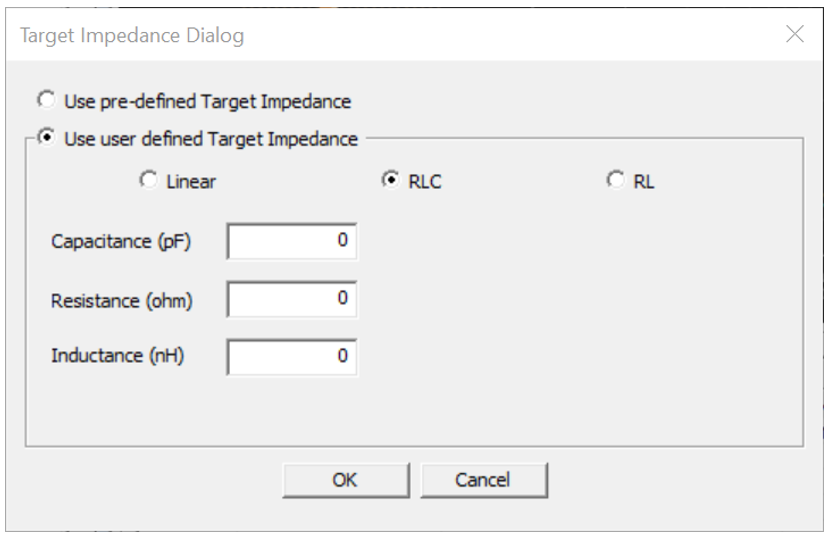Viewport: 829px width, 541px height.
Task: Click the Capacitance (pF) label text
Action: [120, 241]
